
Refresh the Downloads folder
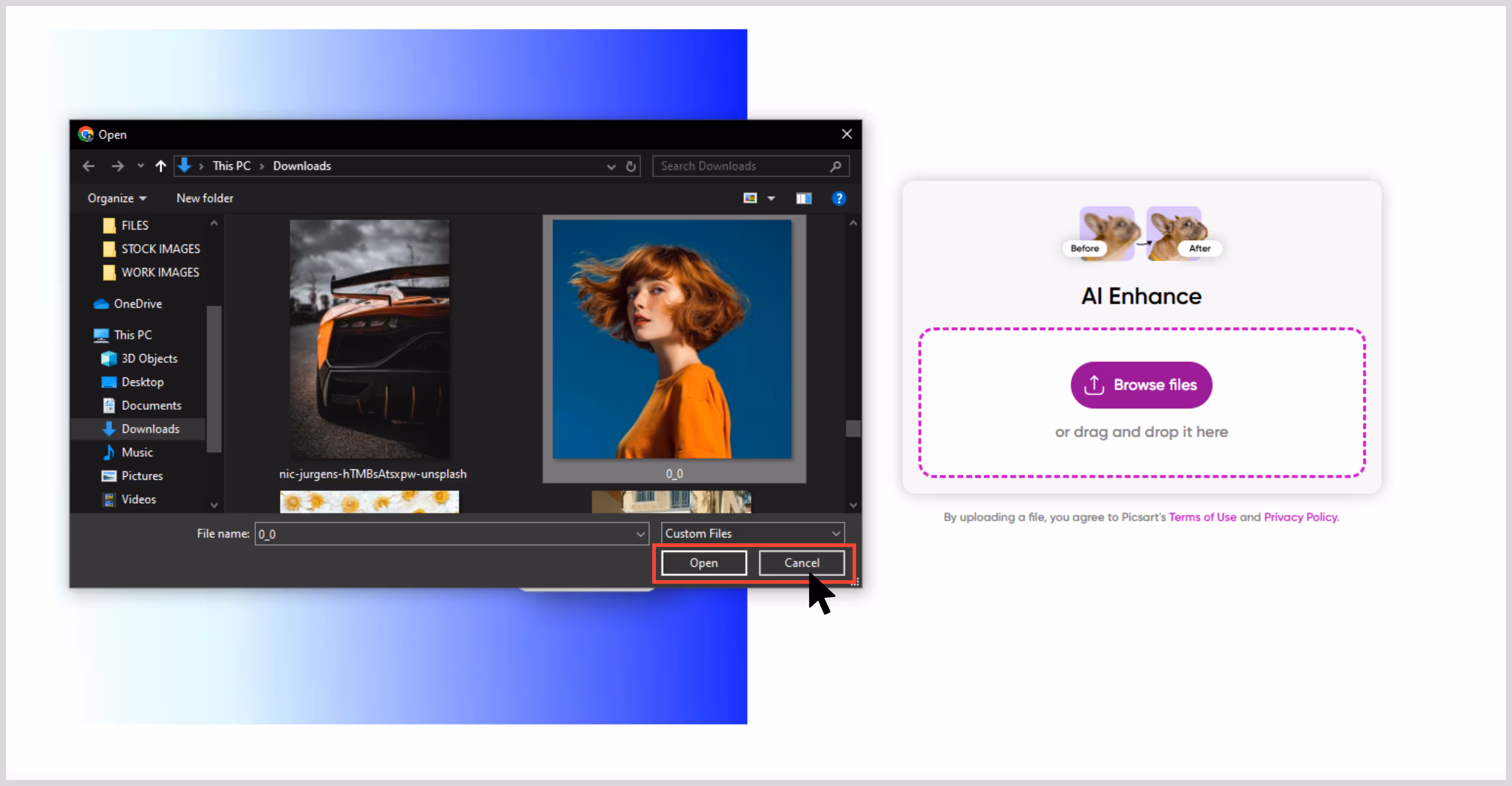(x=630, y=166)
